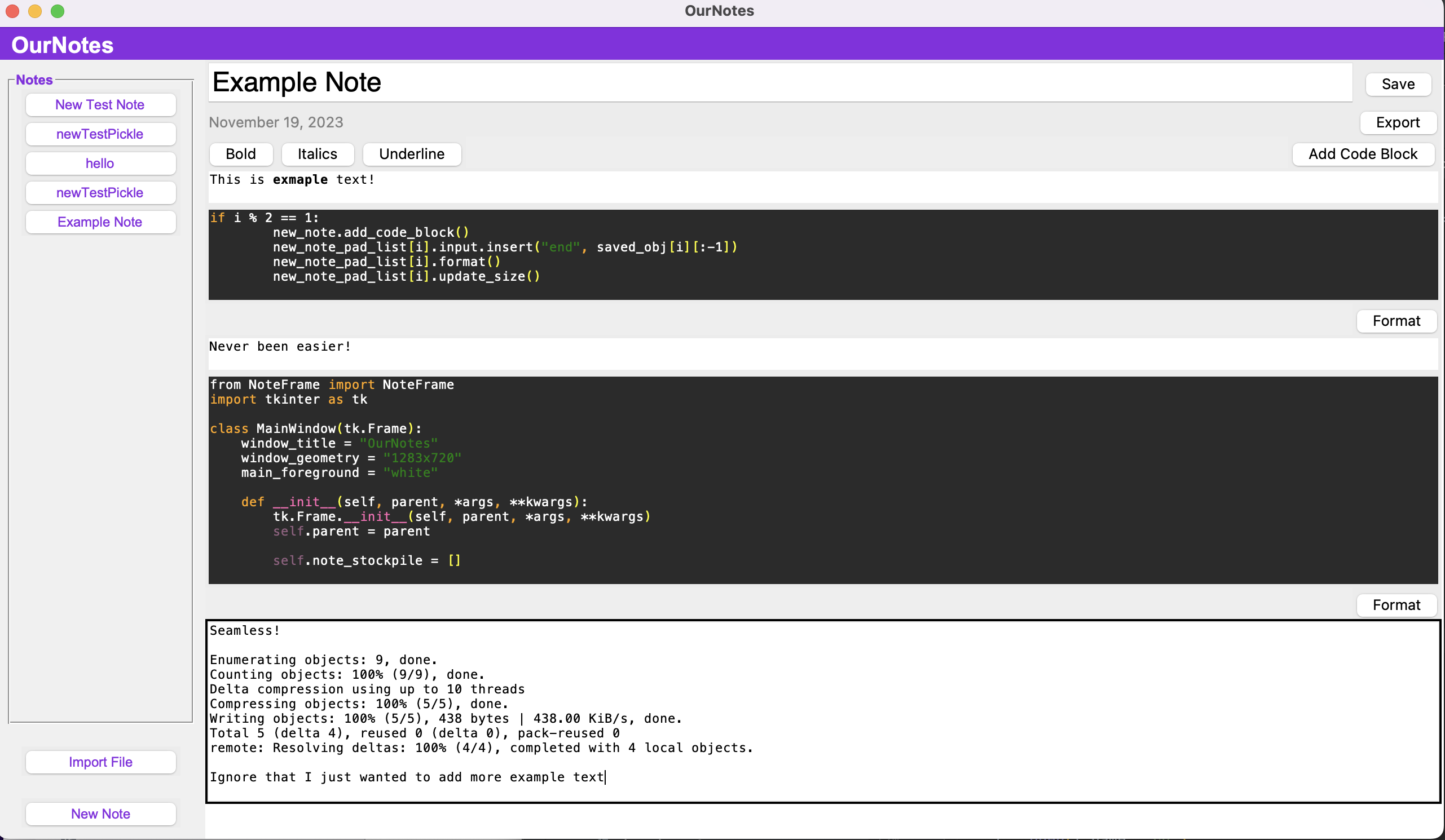Click Add Code Block button
Viewport: 1445px width, 840px height.
point(1363,154)
